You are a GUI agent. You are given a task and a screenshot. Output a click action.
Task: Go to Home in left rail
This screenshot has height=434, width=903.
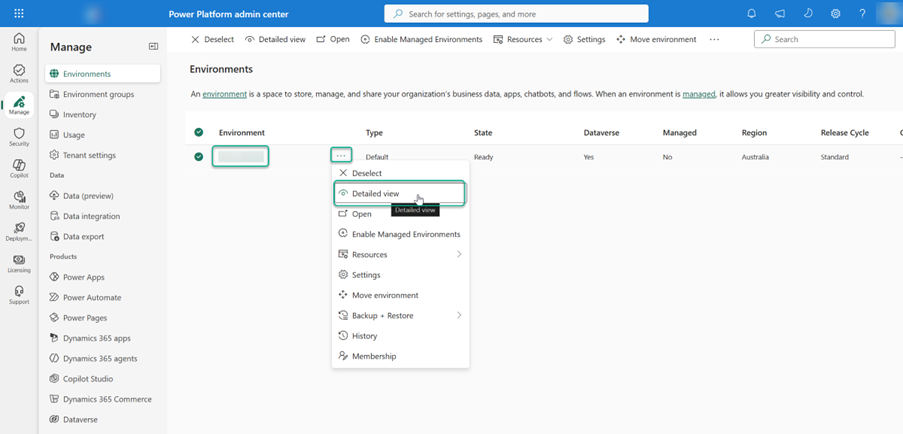click(19, 42)
